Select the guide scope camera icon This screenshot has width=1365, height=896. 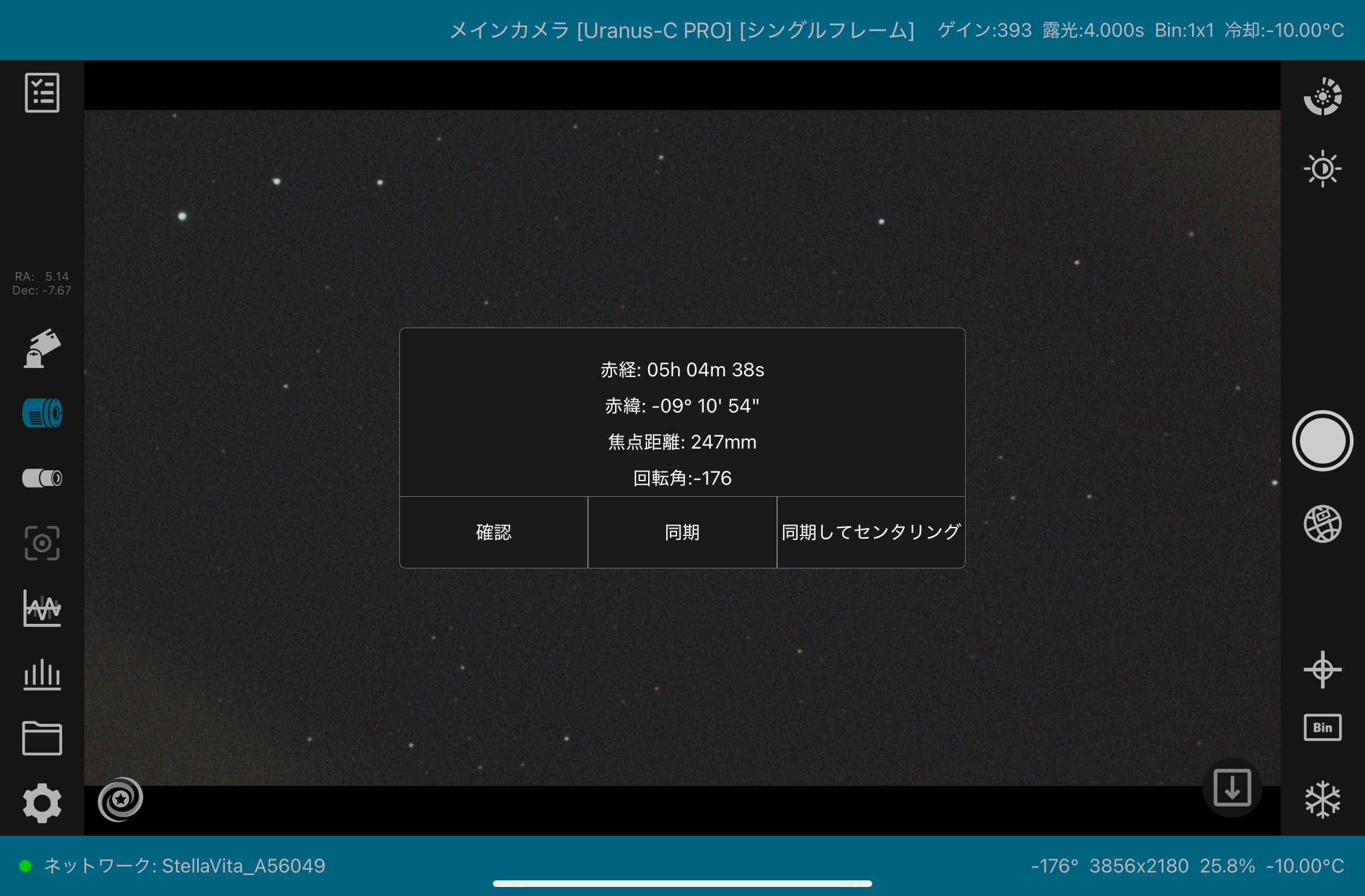(42, 478)
